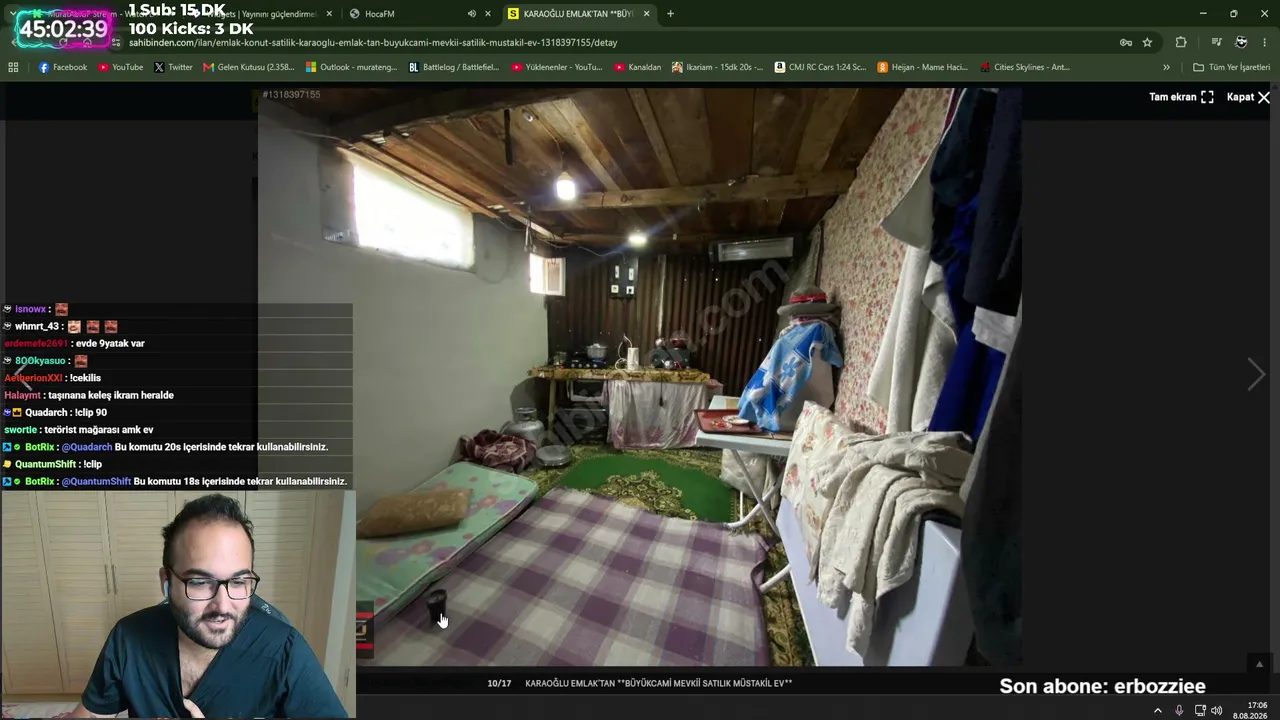Open the browser profile avatar
Image resolution: width=1280 pixels, height=720 pixels.
click(x=1241, y=43)
